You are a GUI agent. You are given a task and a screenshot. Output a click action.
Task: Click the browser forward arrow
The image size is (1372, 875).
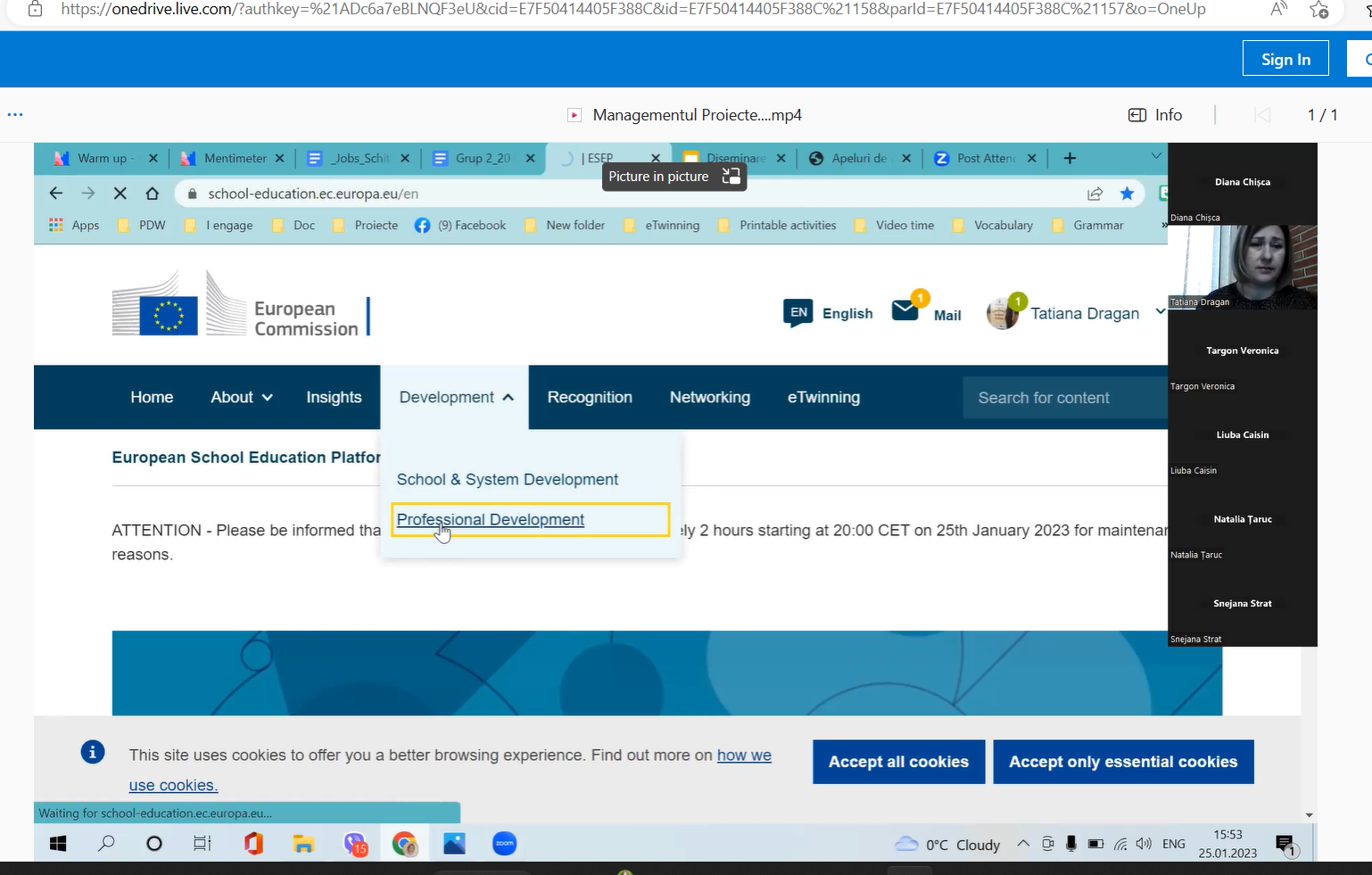click(87, 194)
